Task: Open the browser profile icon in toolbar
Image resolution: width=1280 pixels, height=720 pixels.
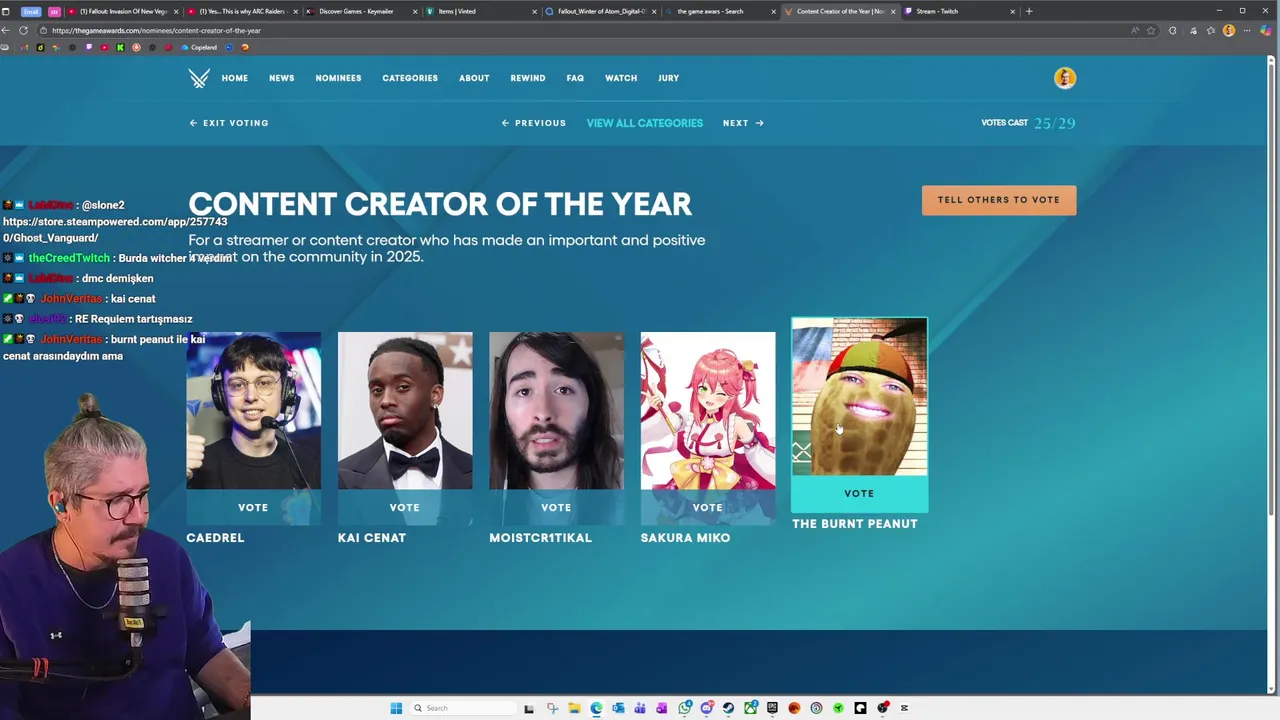Action: pyautogui.click(x=1229, y=30)
